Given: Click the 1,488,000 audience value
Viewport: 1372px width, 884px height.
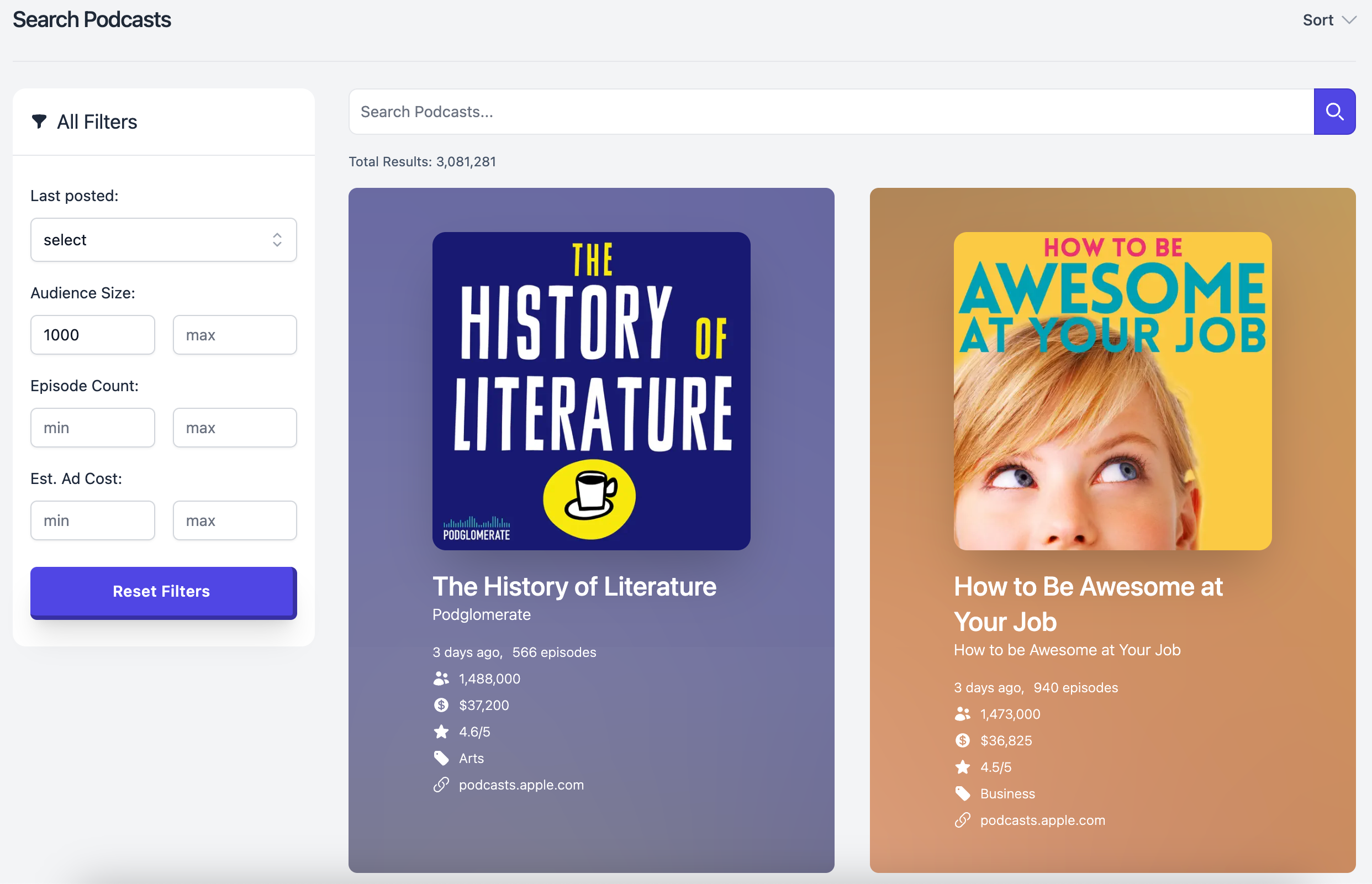Looking at the screenshot, I should point(489,678).
